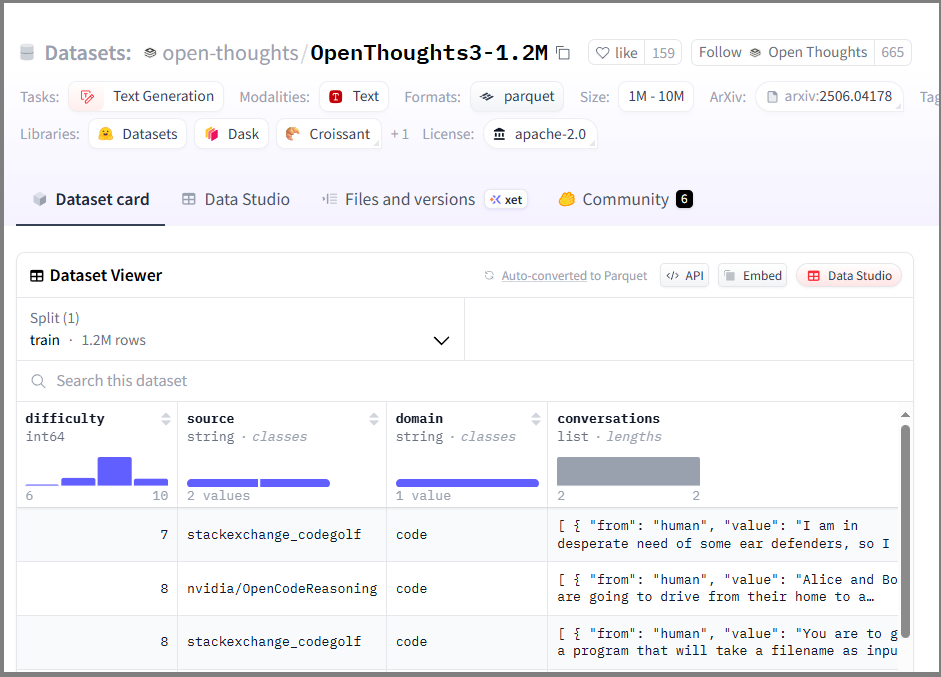941x677 pixels.
Task: Open the API button
Action: pos(685,275)
